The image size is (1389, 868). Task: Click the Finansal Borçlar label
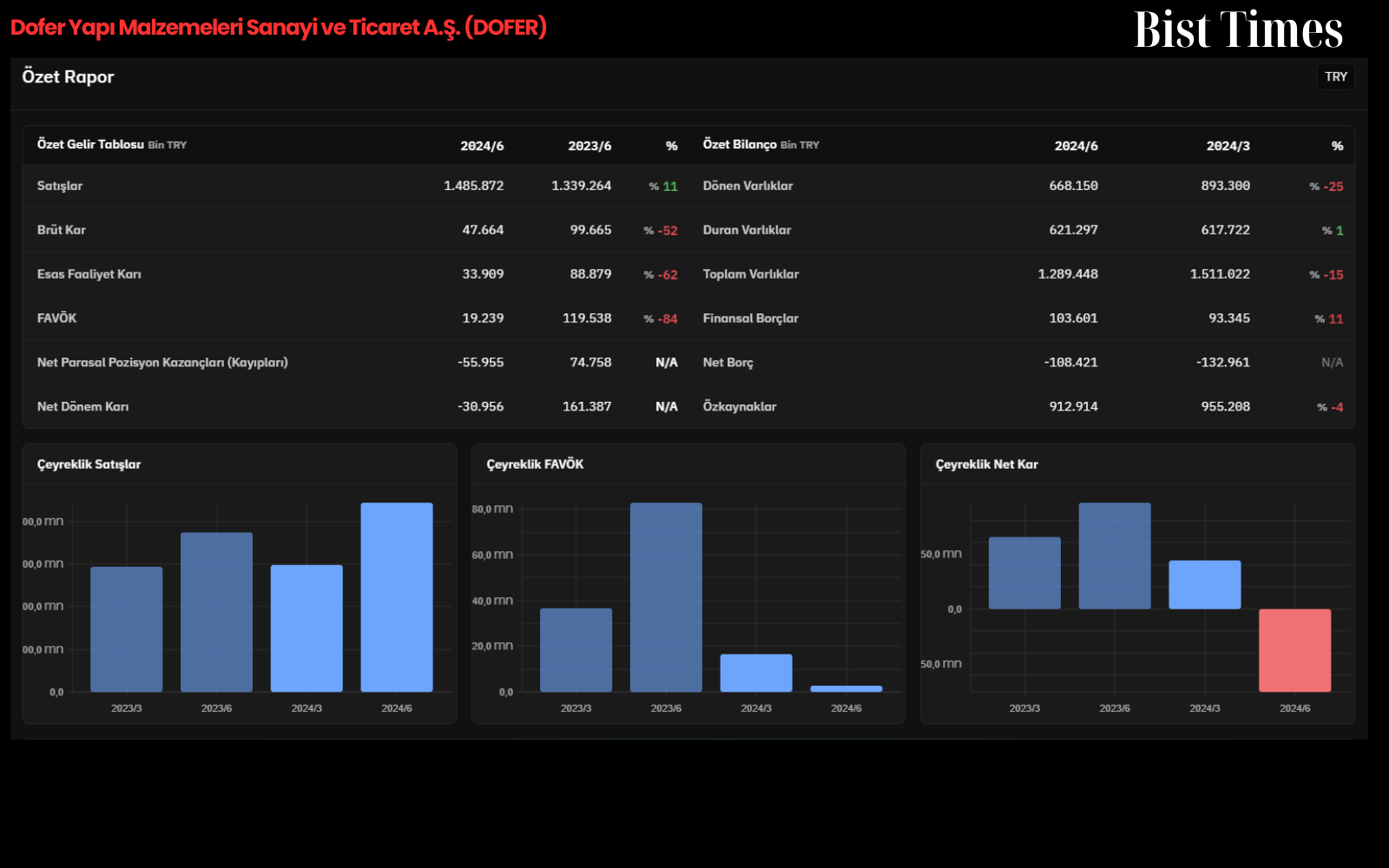pyautogui.click(x=751, y=319)
